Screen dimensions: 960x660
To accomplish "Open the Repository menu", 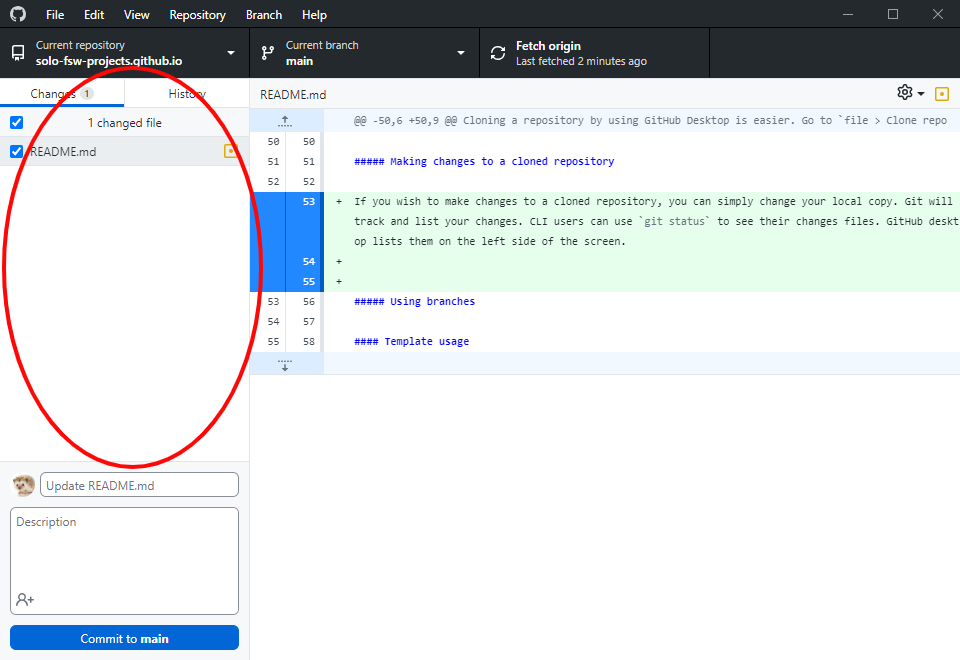I will pyautogui.click(x=197, y=15).
